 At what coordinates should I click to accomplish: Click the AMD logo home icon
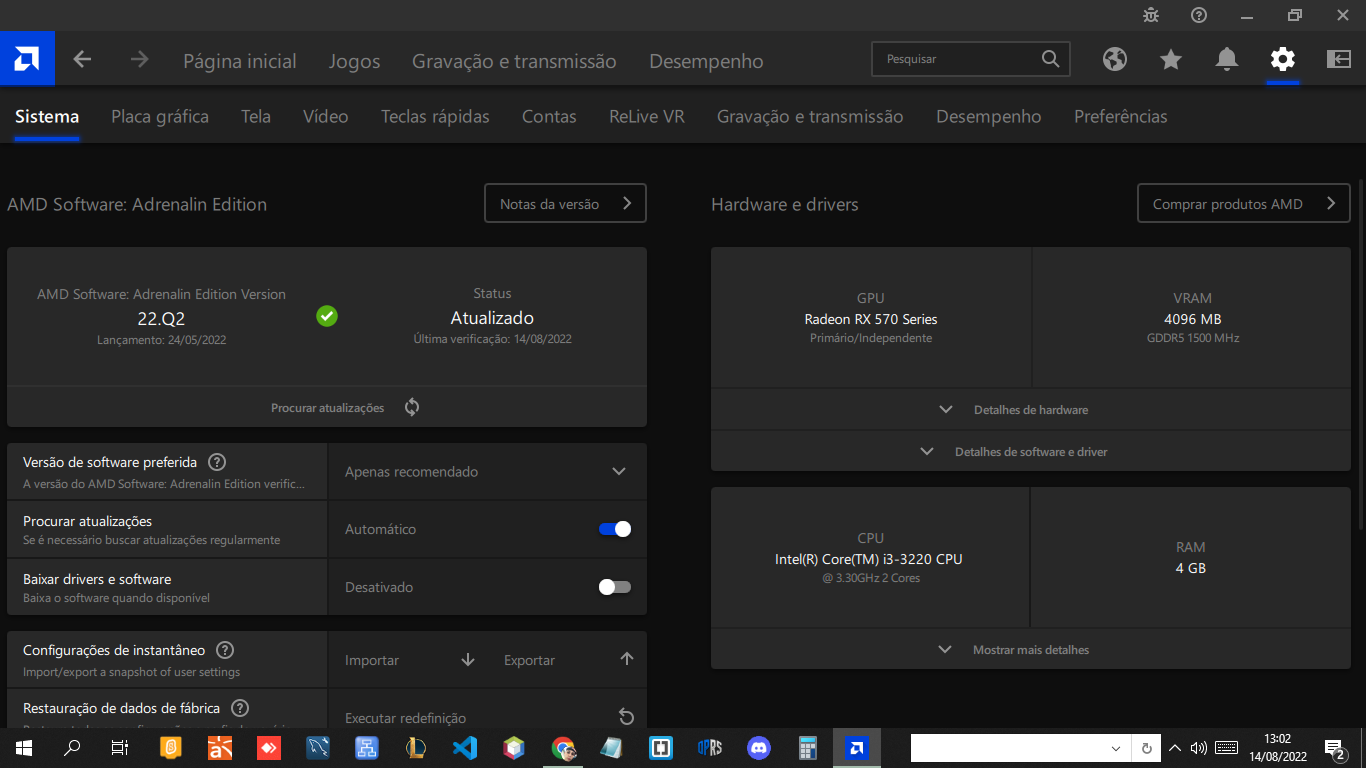[27, 59]
